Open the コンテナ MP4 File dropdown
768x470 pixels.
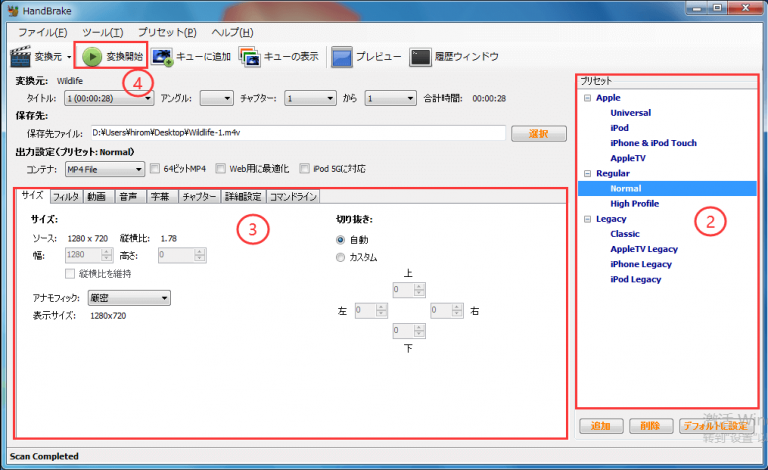tap(105, 169)
